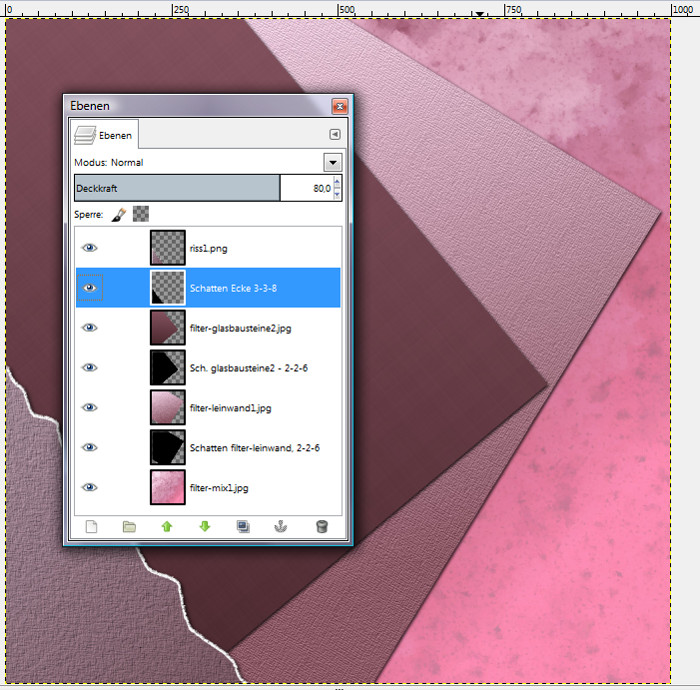Click the Deckkraft opacity slider
Screen dimensions: 700x690
(176, 188)
